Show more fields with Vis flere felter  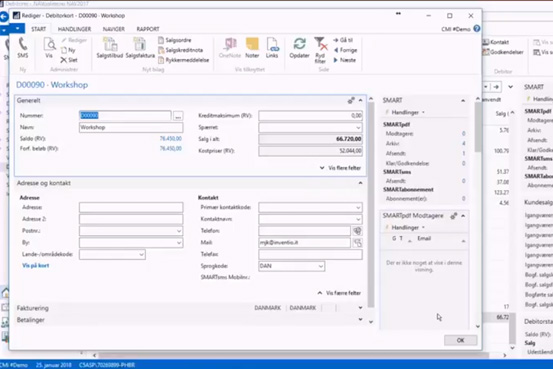341,168
